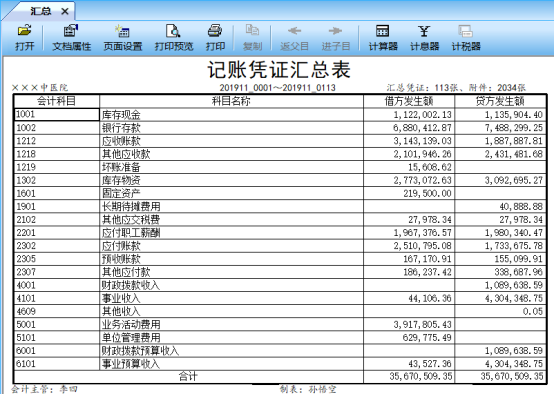Select the 固定资产 debit amount 219,500.00
Image resolution: width=554 pixels, height=395 pixels.
click(x=409, y=193)
